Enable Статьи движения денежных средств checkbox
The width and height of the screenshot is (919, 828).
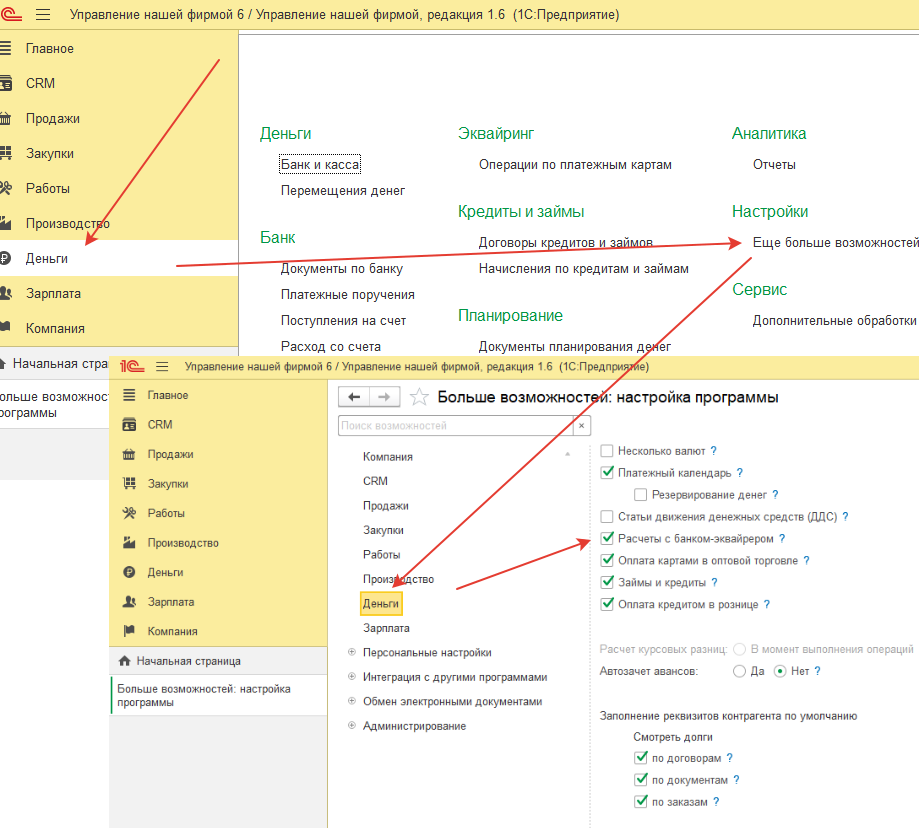[x=607, y=516]
